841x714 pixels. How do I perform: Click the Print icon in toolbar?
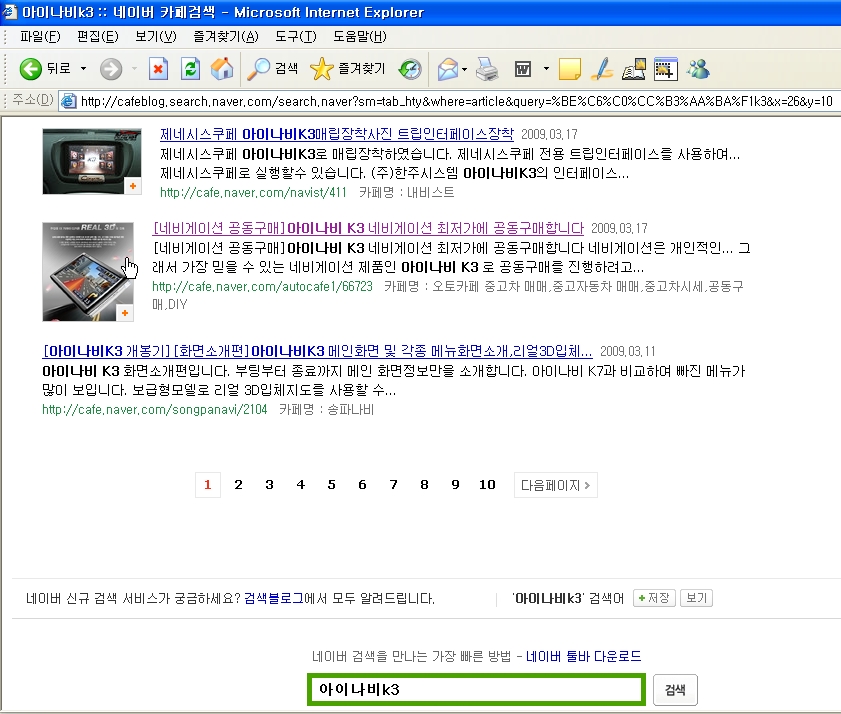coord(487,69)
